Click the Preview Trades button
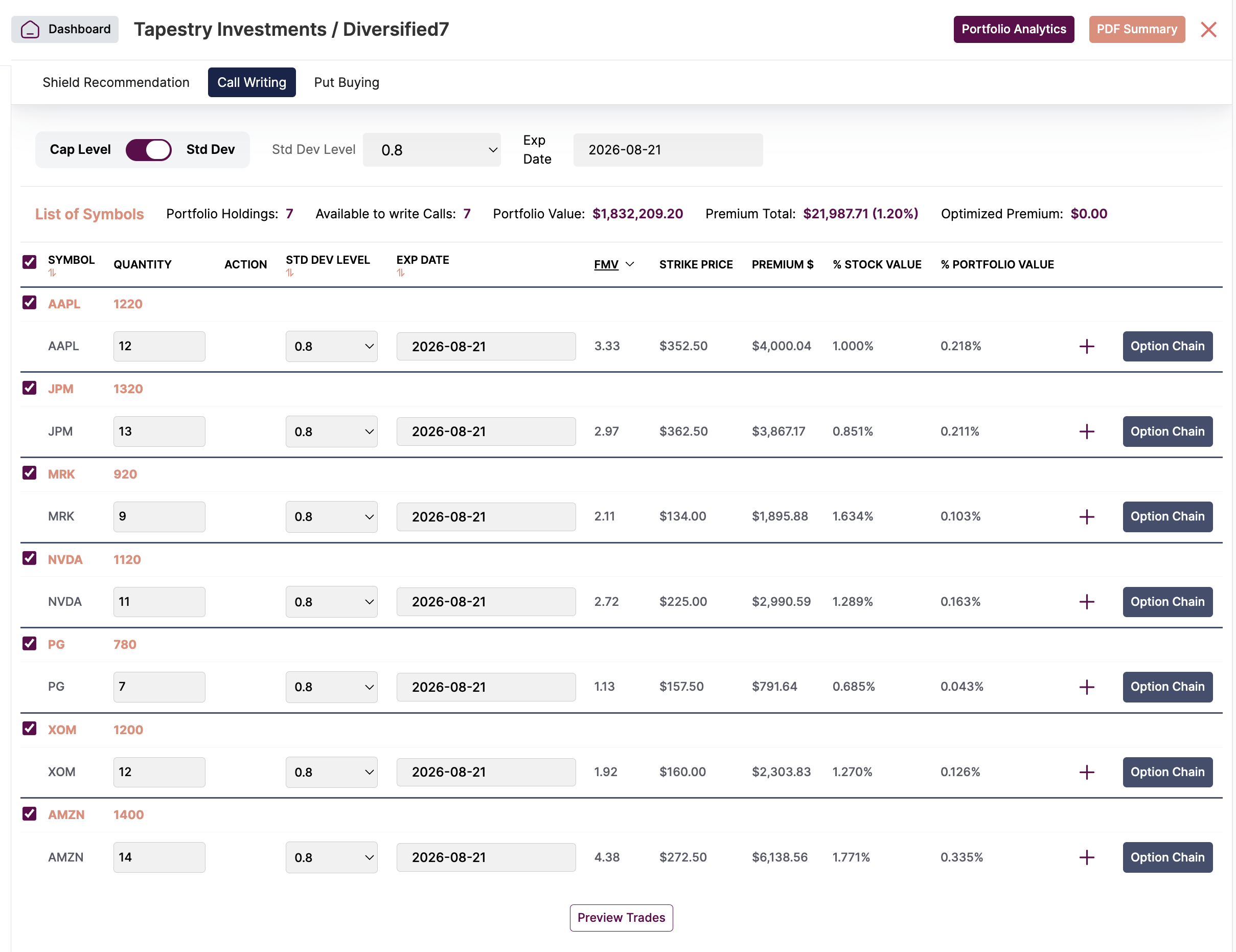The height and width of the screenshot is (952, 1236). click(x=621, y=917)
